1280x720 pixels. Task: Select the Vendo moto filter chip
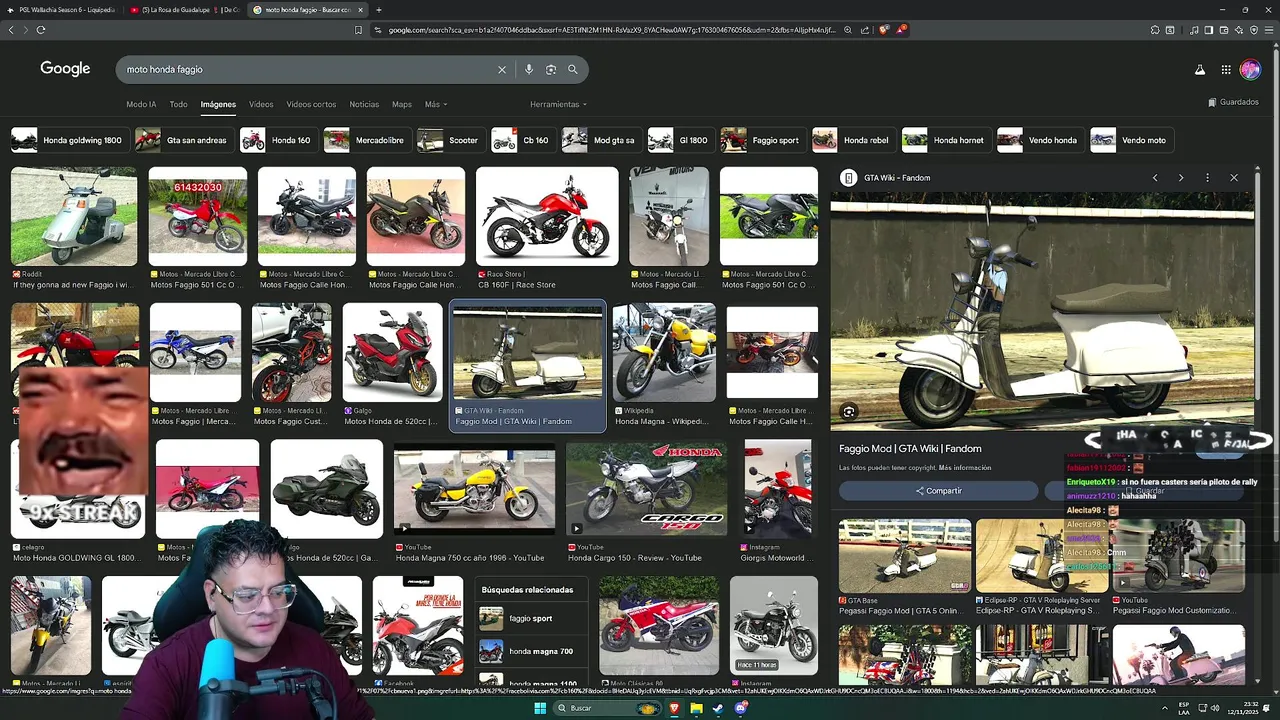coord(1130,140)
